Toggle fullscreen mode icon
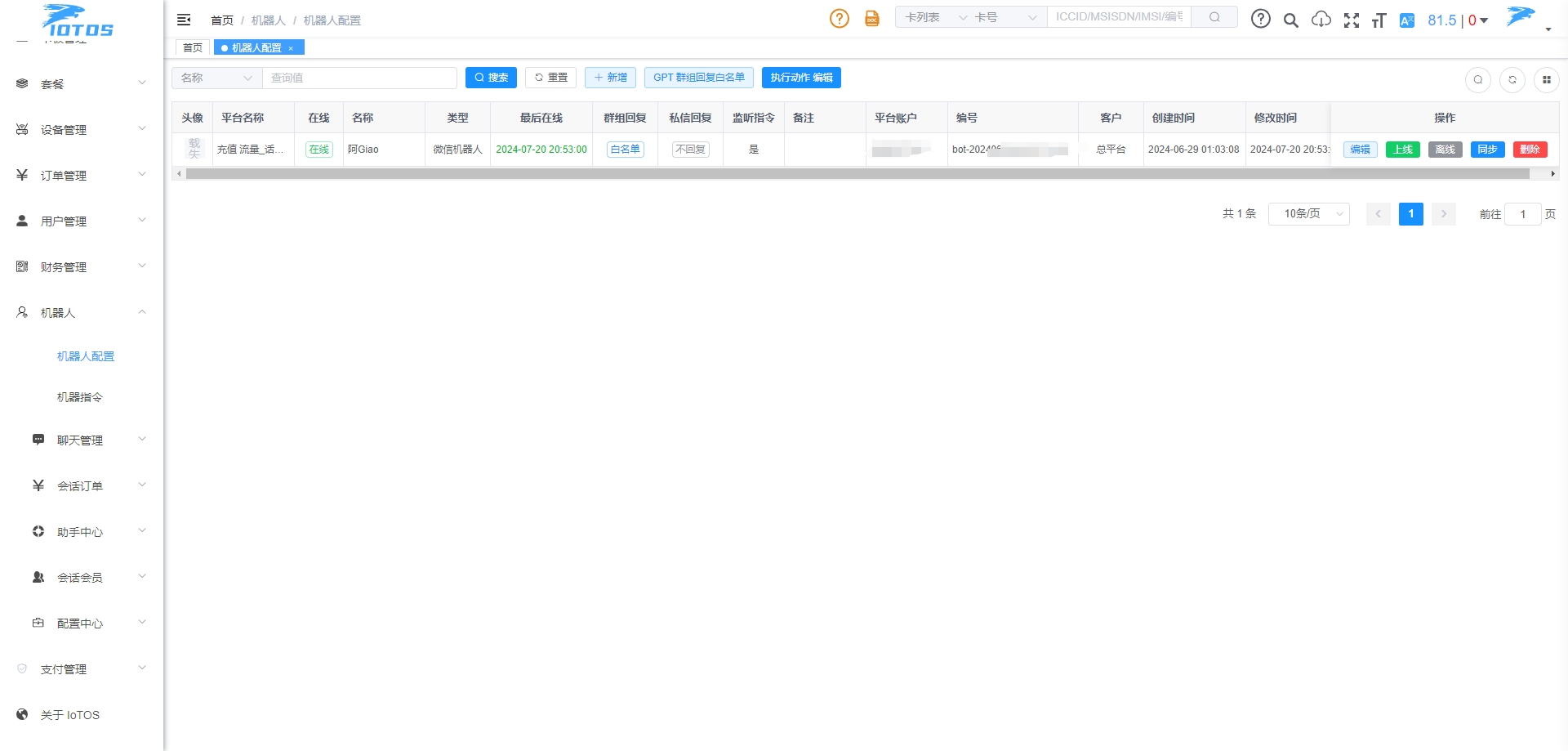 coord(1352,20)
